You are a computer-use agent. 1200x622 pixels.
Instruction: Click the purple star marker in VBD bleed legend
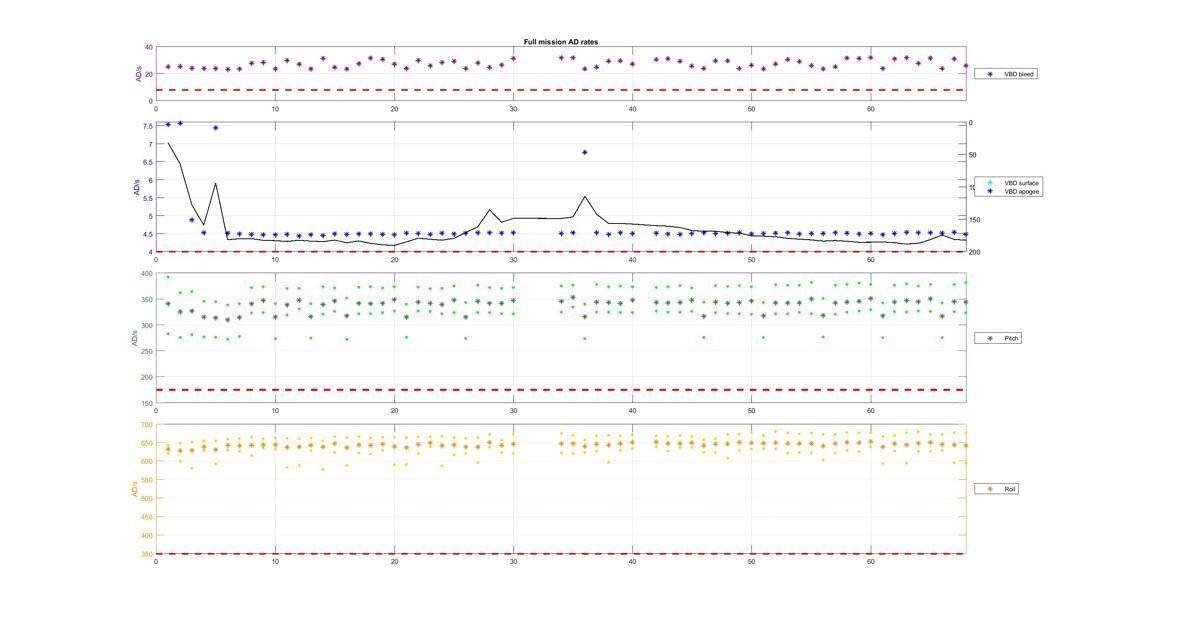coord(990,74)
